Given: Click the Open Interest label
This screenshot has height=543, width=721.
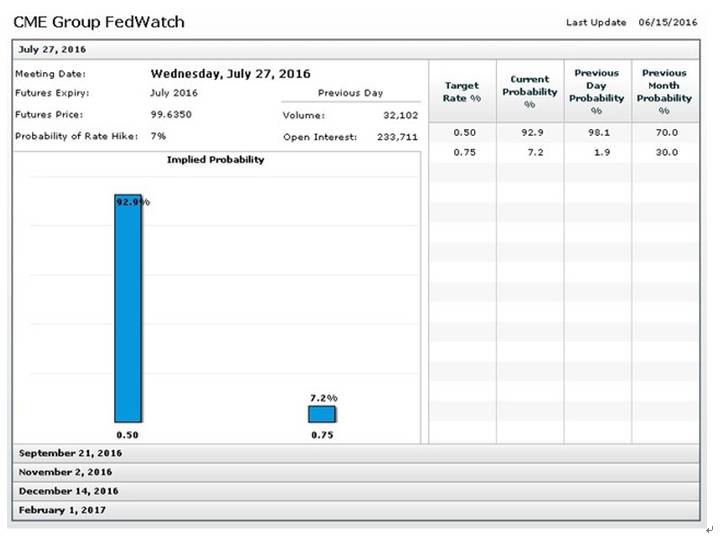Looking at the screenshot, I should [x=320, y=137].
